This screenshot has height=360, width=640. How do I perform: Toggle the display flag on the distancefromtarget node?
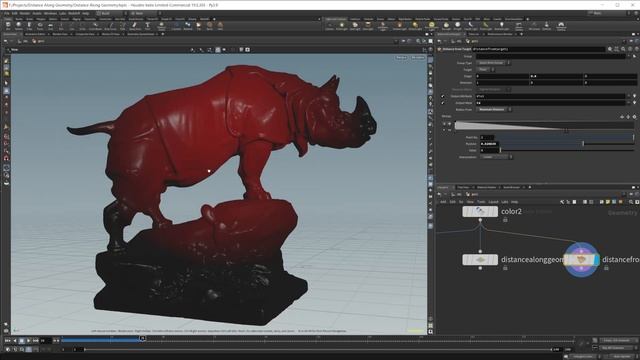point(597,260)
